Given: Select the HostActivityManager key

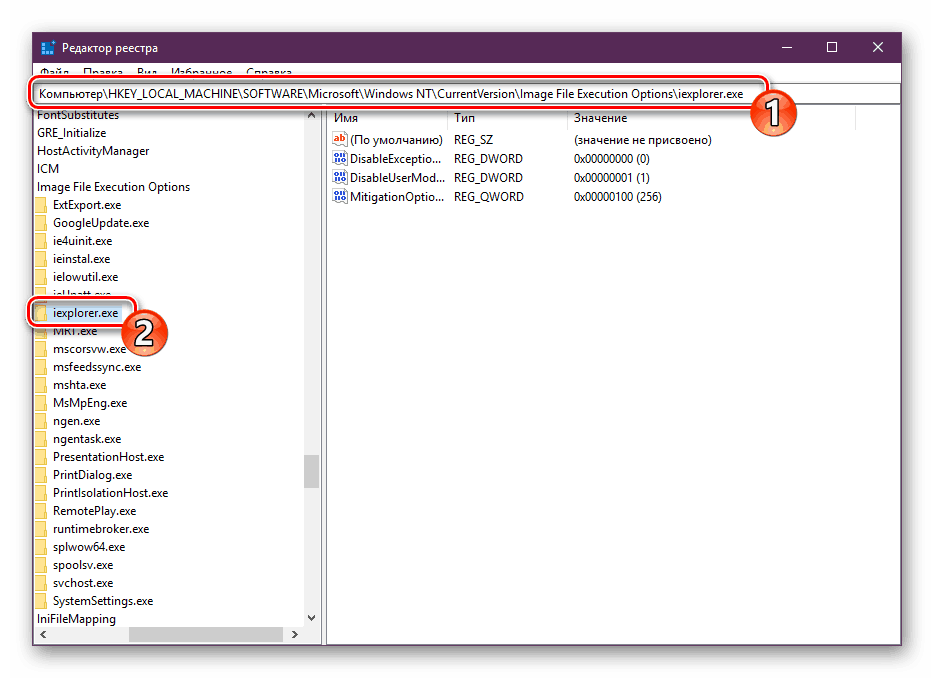Looking at the screenshot, I should coord(93,151).
